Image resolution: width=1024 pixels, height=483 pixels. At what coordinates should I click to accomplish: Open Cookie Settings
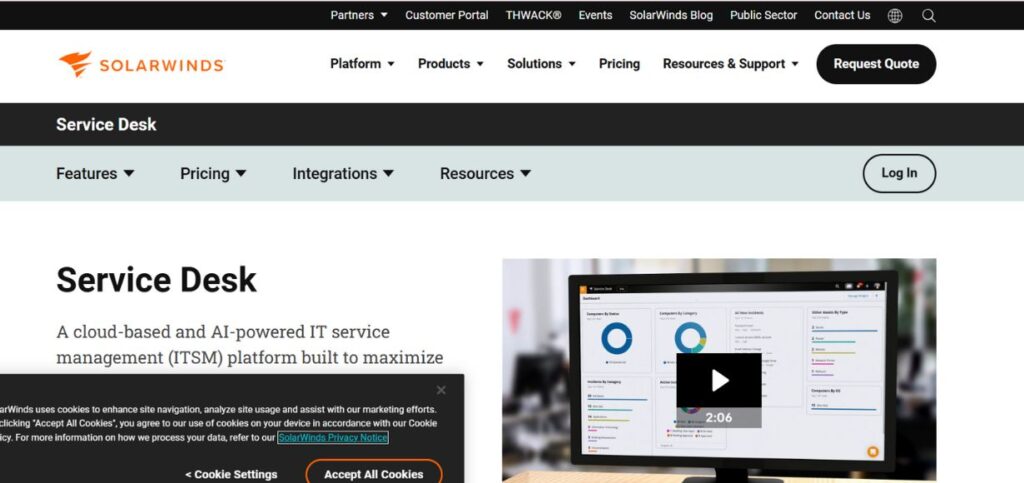(231, 475)
